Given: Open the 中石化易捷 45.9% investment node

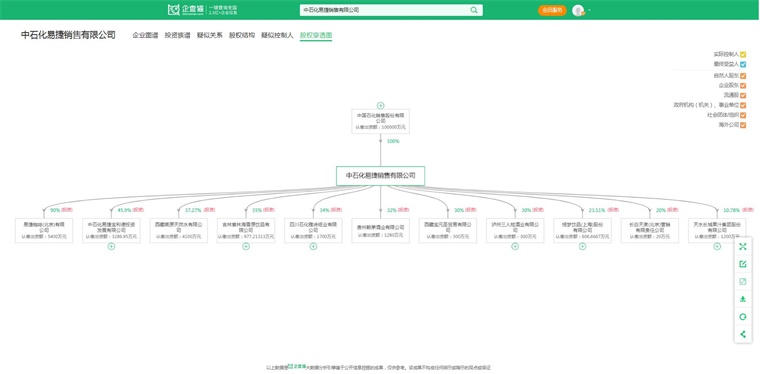Looking at the screenshot, I should click(111, 230).
